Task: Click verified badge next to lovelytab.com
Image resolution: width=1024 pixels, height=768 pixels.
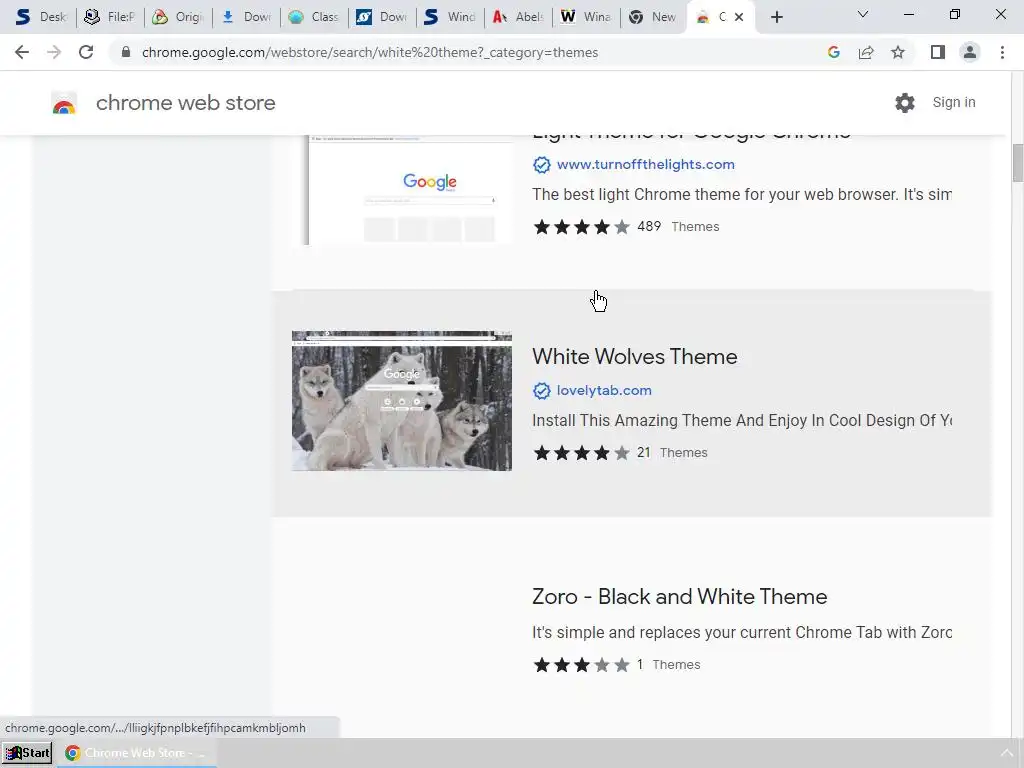Action: click(x=541, y=391)
